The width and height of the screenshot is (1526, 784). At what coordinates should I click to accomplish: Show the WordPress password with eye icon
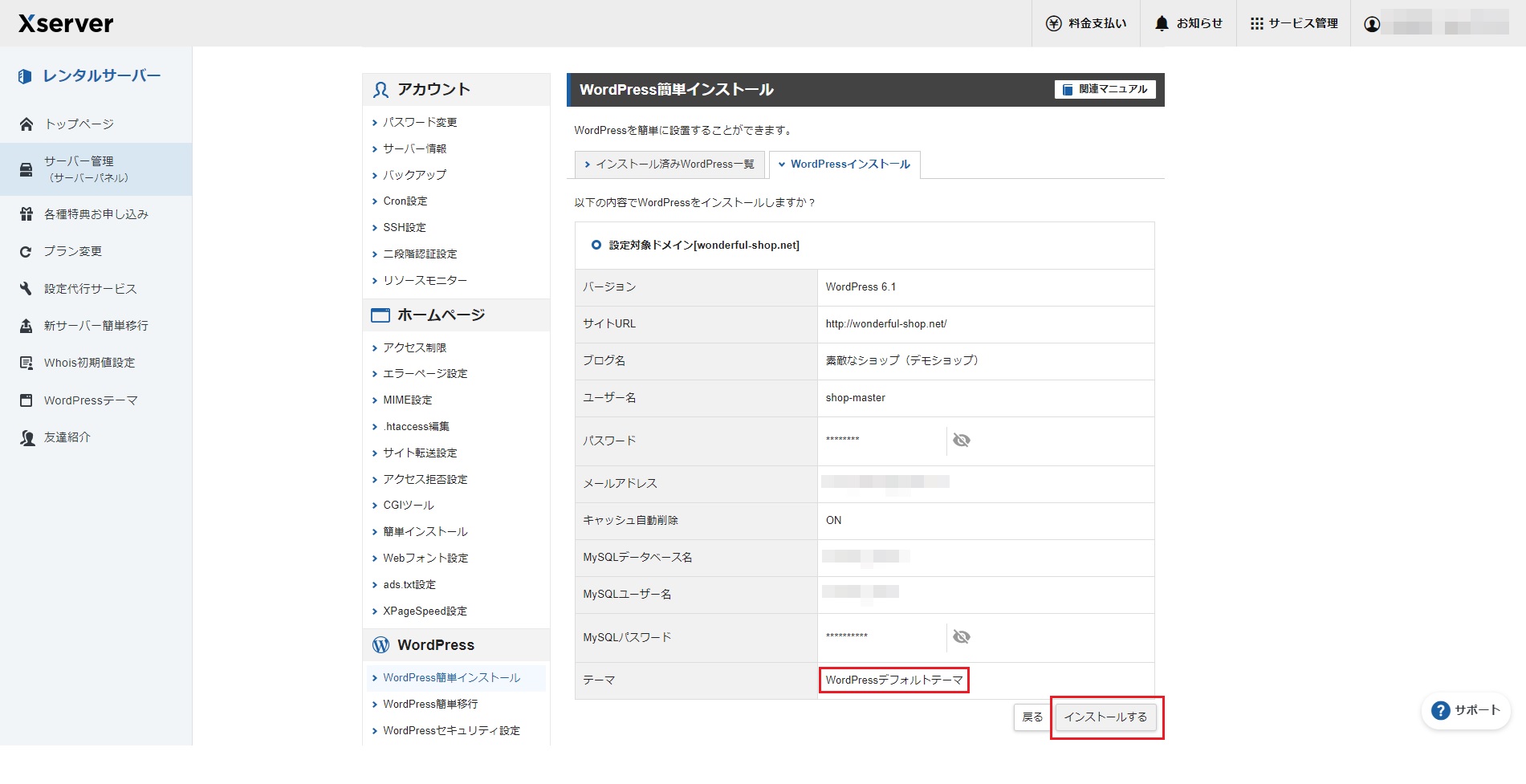pos(961,440)
